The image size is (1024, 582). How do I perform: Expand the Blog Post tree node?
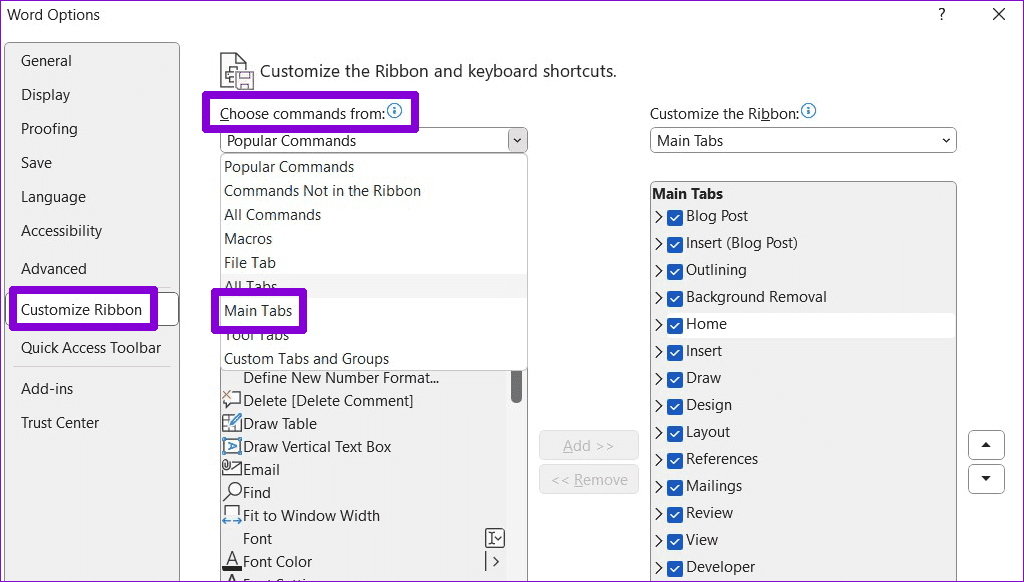(x=659, y=217)
